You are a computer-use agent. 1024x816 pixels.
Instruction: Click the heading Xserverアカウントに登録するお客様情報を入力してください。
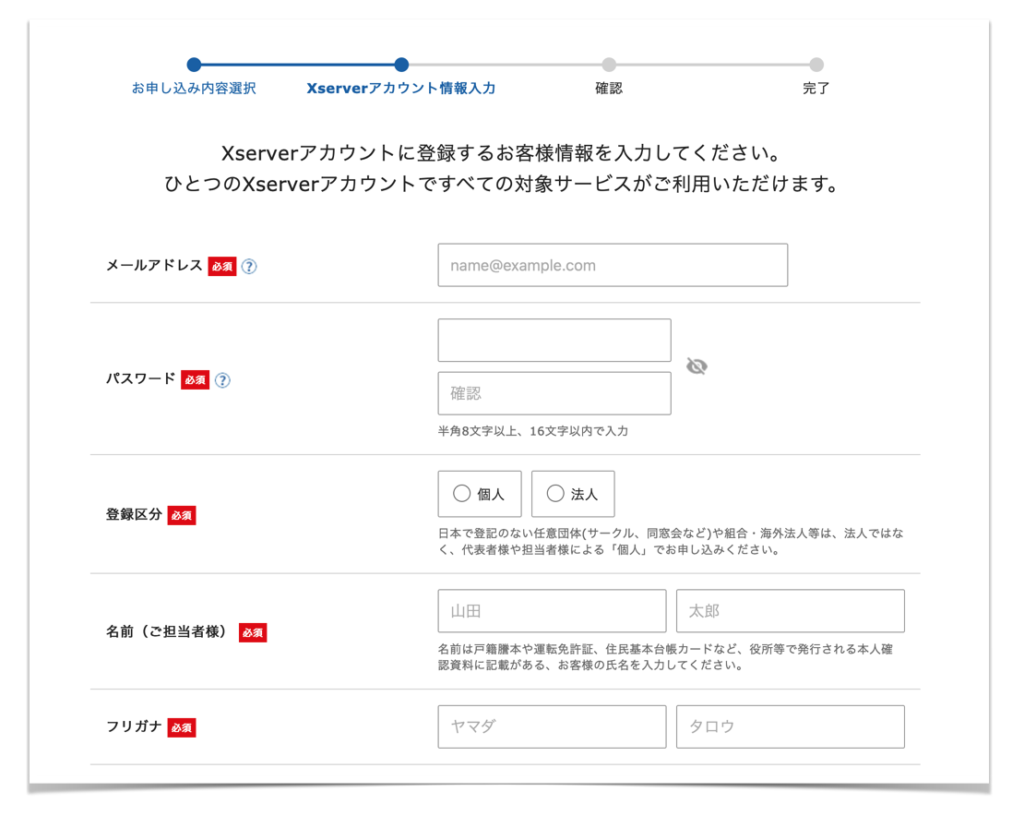(502, 153)
